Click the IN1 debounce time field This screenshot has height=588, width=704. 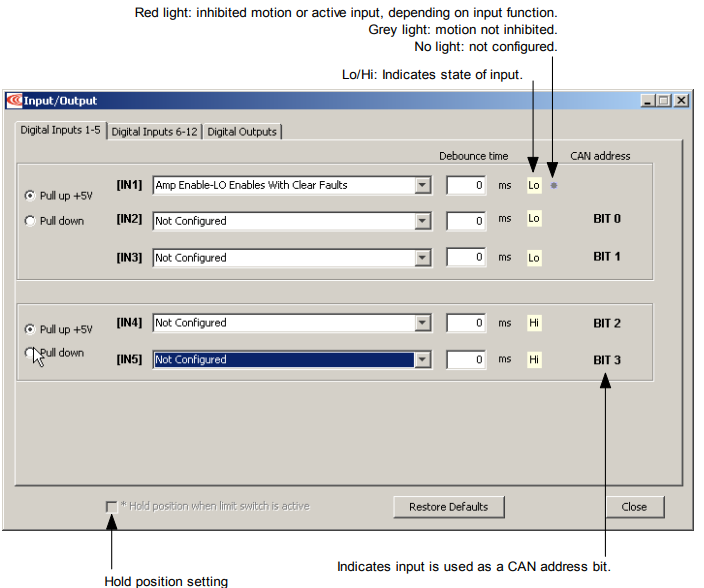466,185
